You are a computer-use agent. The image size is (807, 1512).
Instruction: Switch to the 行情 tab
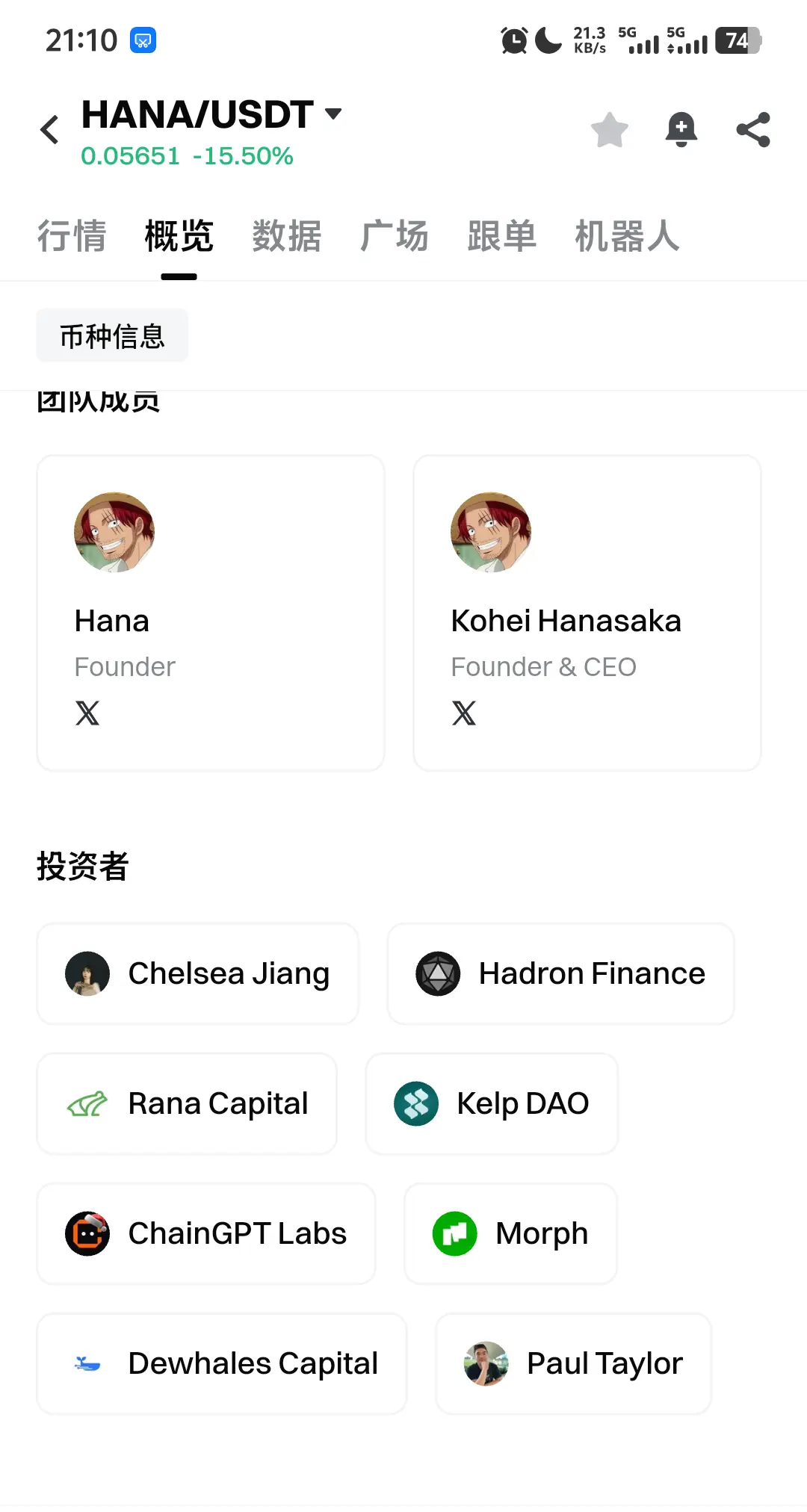[72, 236]
